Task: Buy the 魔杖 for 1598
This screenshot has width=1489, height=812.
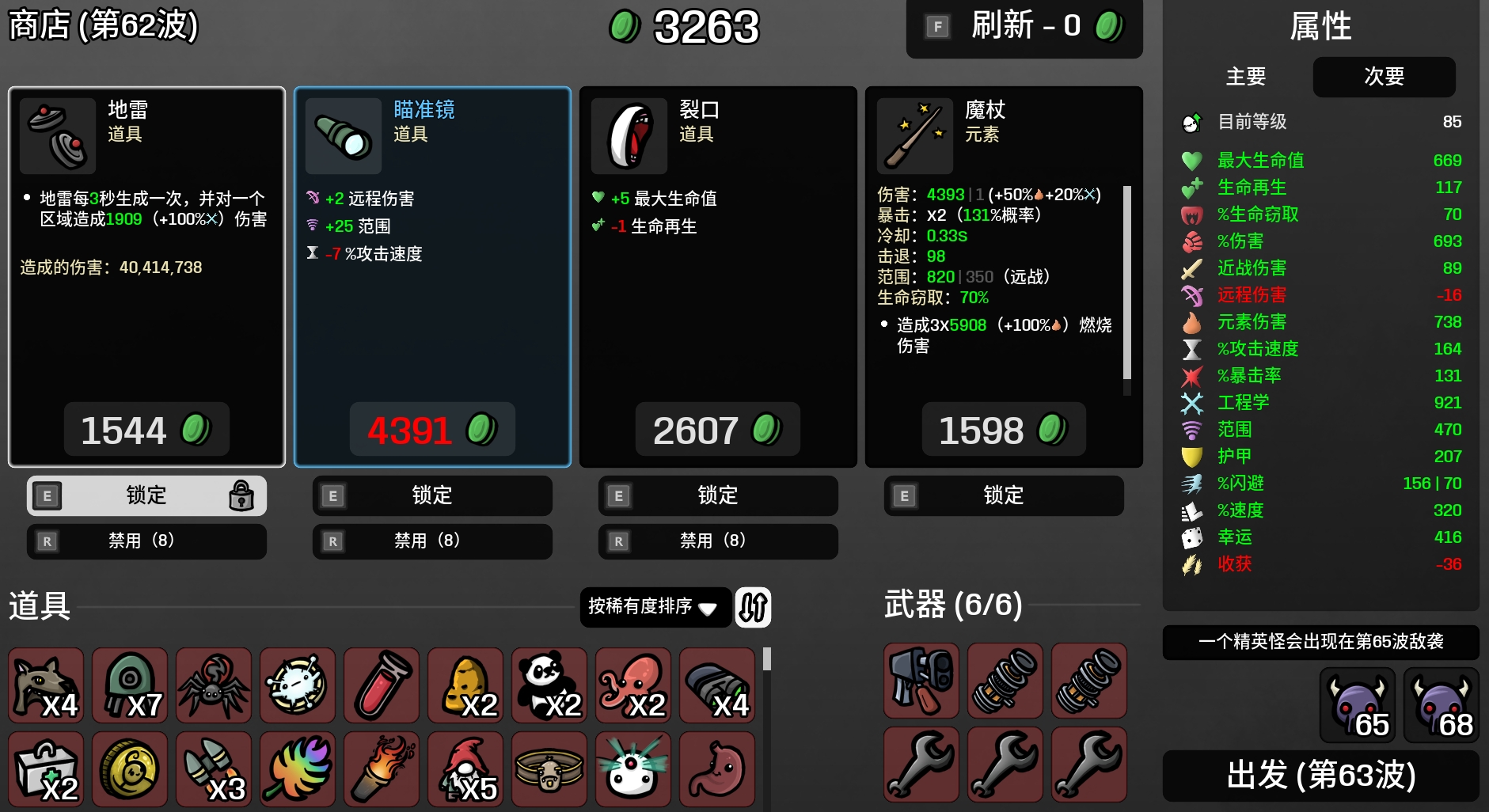Action: (1004, 430)
